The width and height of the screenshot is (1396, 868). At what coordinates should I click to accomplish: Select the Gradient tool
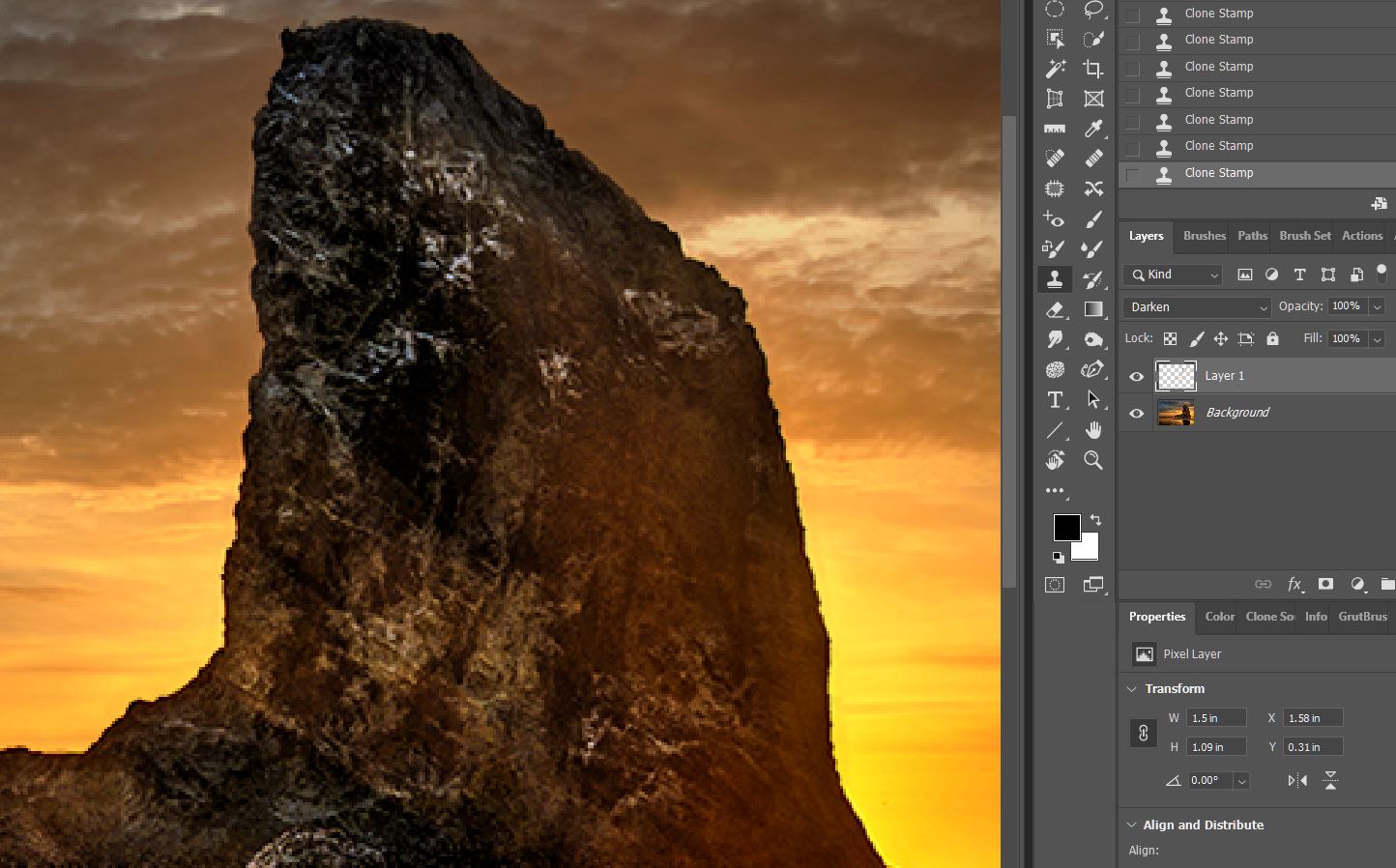click(1093, 310)
